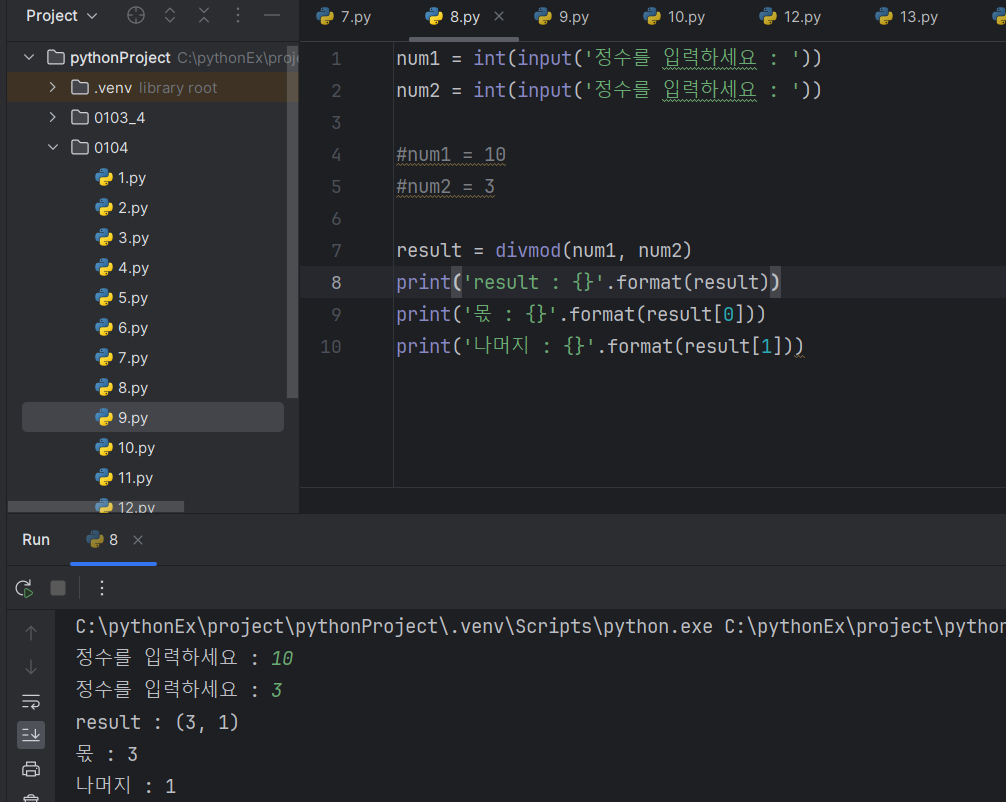Click the Project tree horizontal scrollbar
Screen dimensions: 1006x802
pos(96,507)
